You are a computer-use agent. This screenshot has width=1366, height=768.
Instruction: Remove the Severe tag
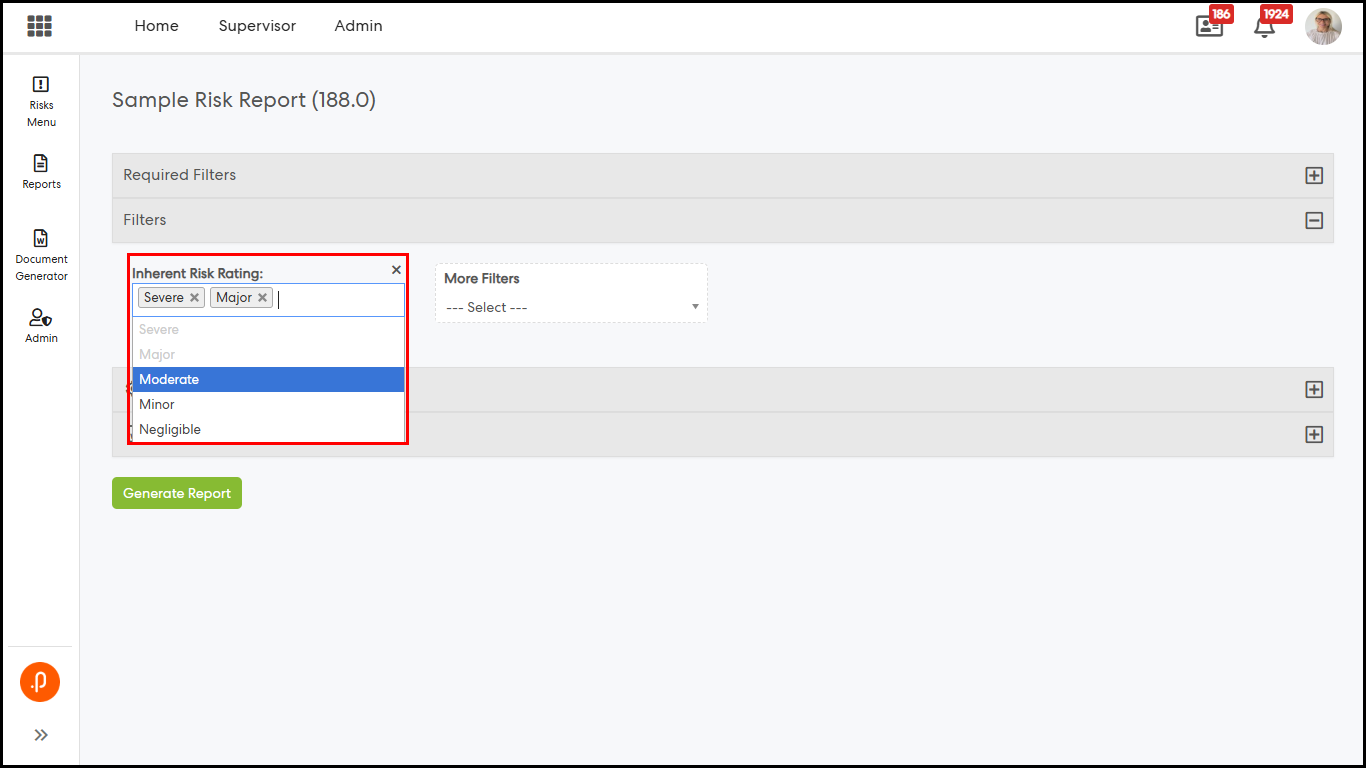click(195, 298)
